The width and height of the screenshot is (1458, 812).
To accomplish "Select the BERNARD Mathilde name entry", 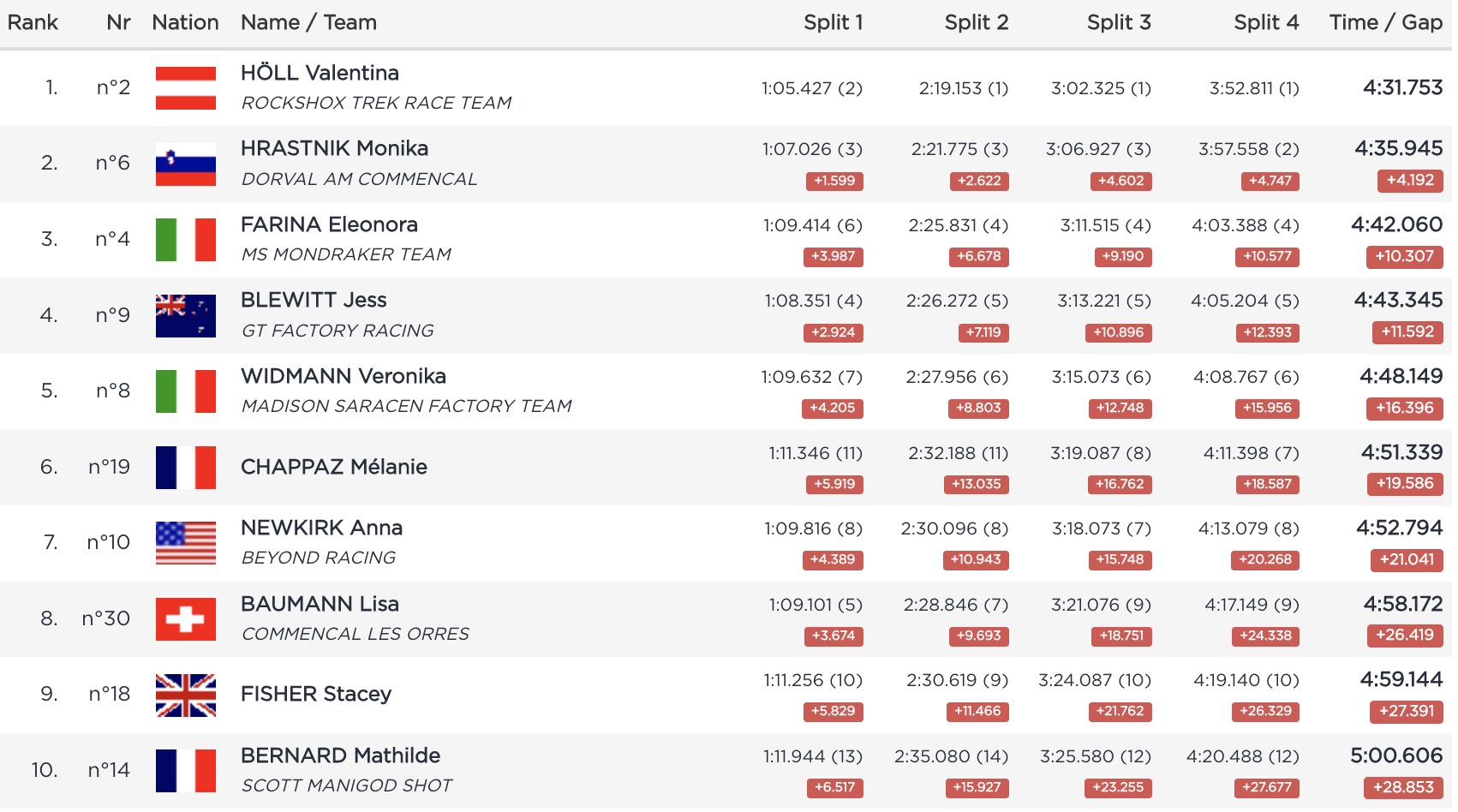I will (x=340, y=755).
